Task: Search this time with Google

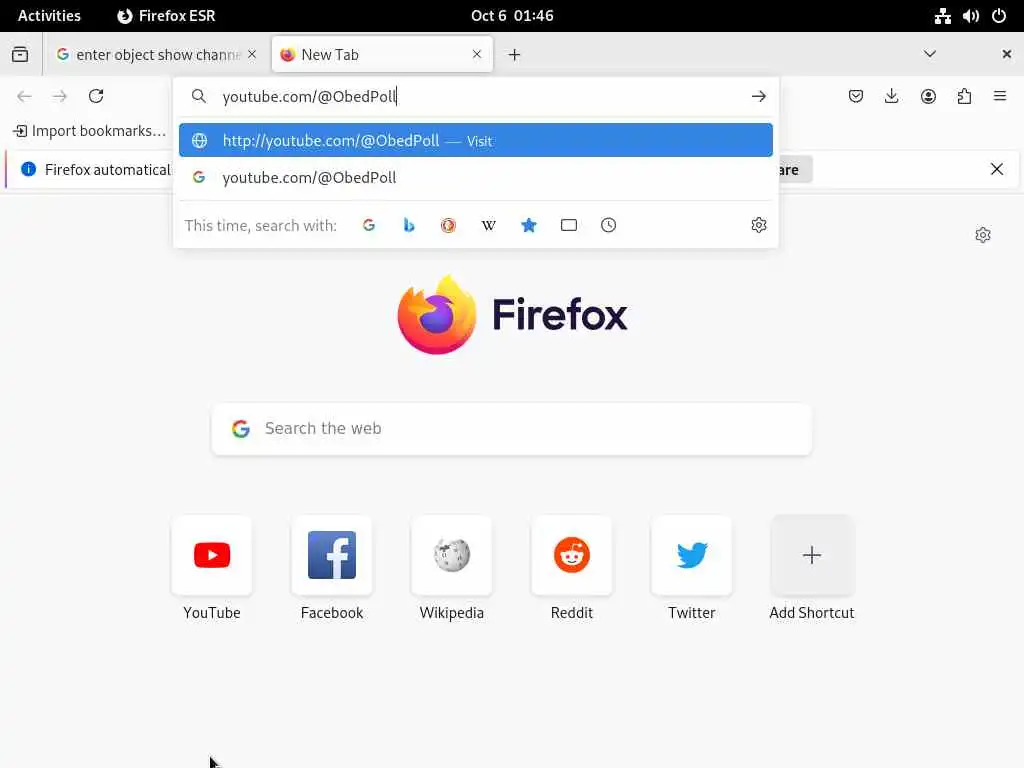Action: pyautogui.click(x=369, y=225)
